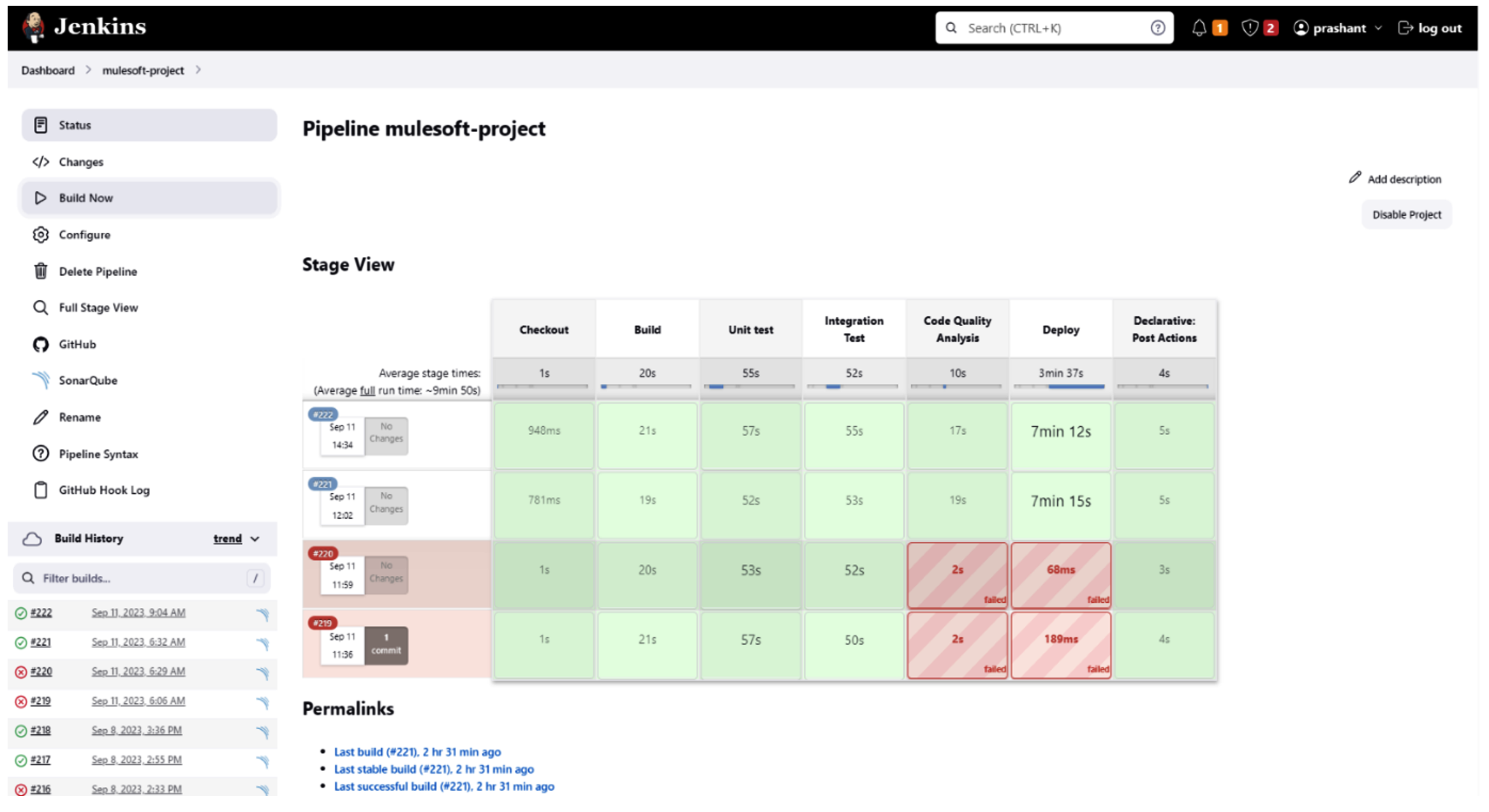This screenshot has height=812, width=1489.
Task: Click failed status icon of build #220
Action: point(21,672)
